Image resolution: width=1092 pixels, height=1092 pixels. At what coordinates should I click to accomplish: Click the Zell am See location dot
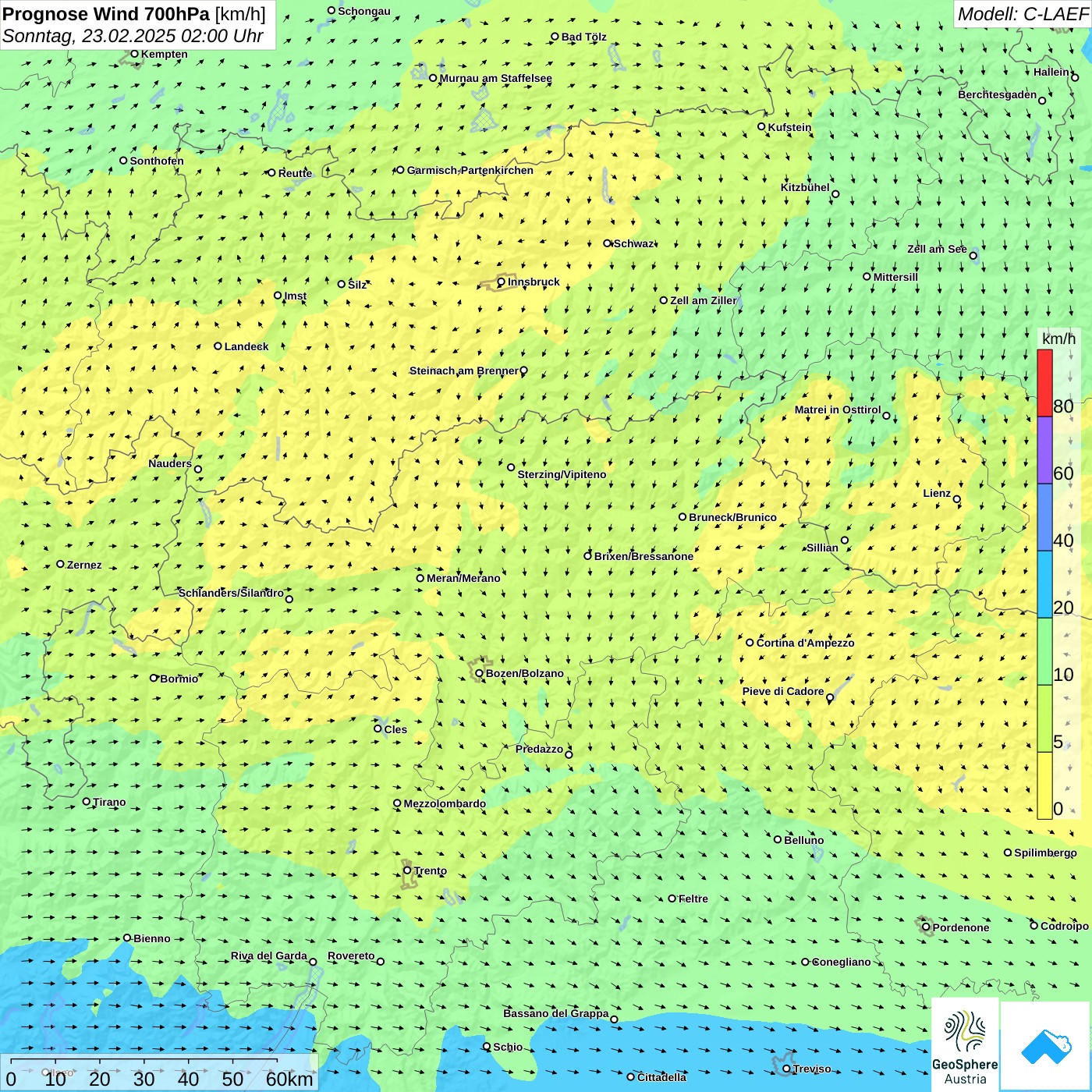[x=973, y=255]
